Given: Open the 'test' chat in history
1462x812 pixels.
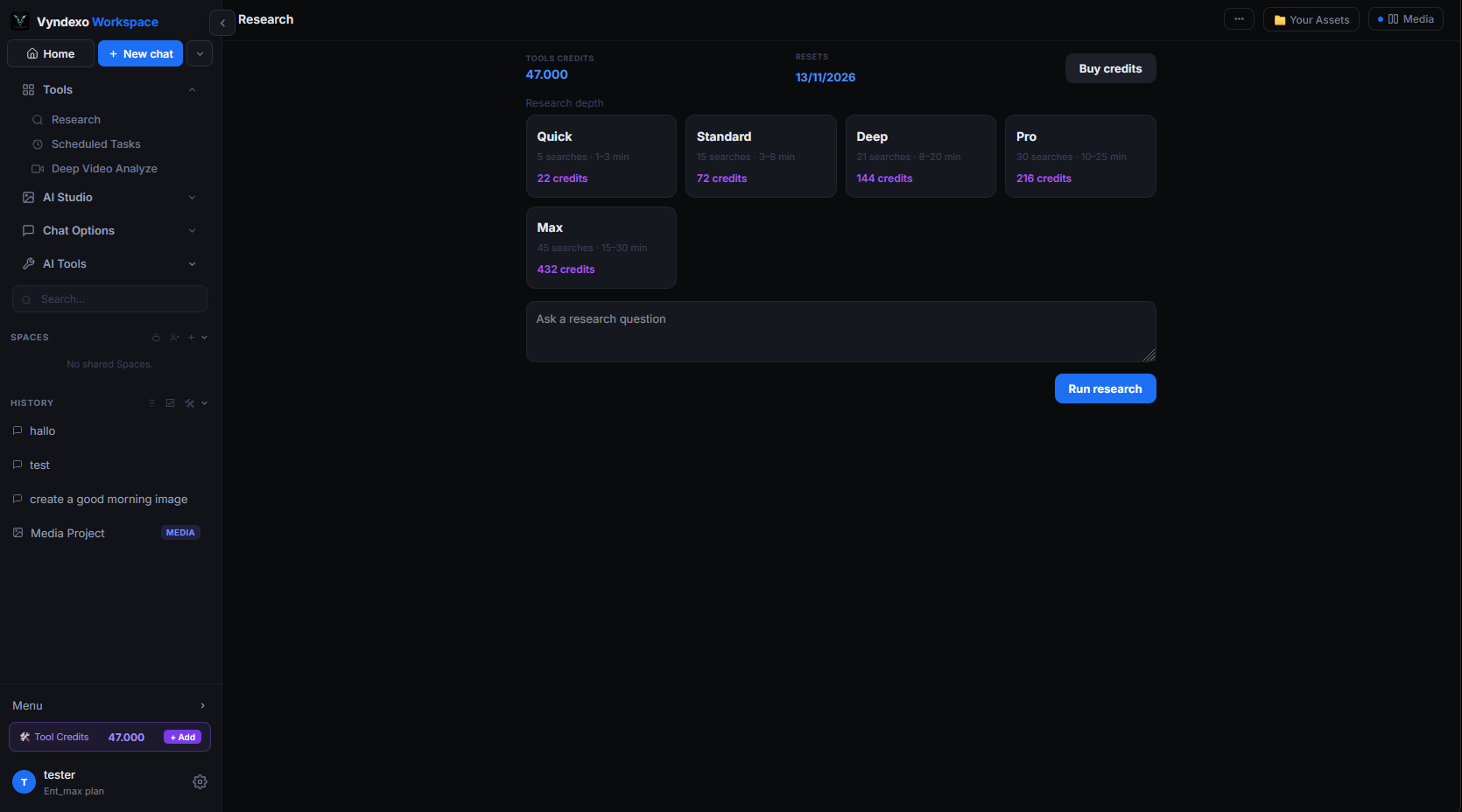Looking at the screenshot, I should coord(109,465).
